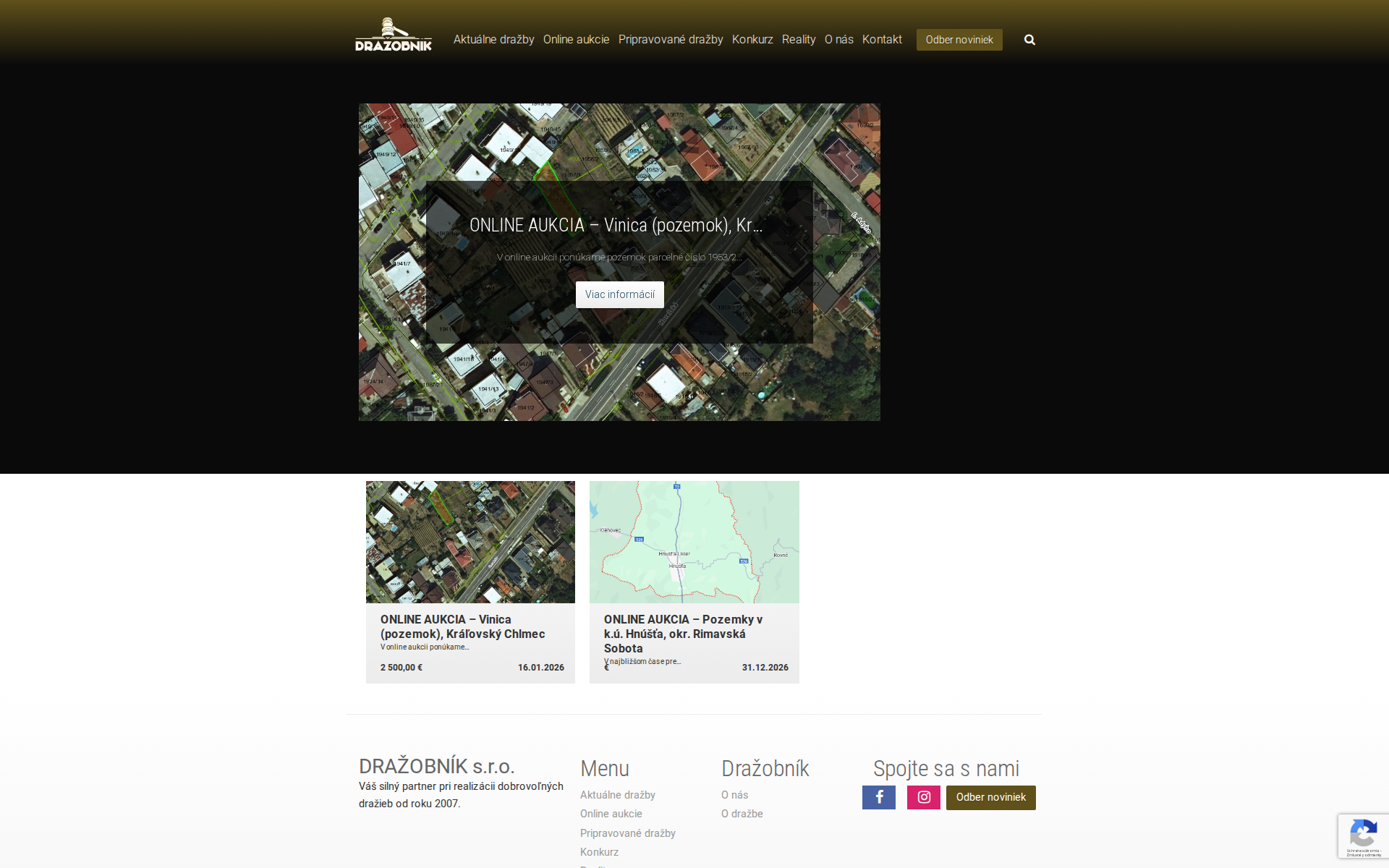Open Reality in top navigation
Screen dimensions: 1389x868
coord(798,40)
